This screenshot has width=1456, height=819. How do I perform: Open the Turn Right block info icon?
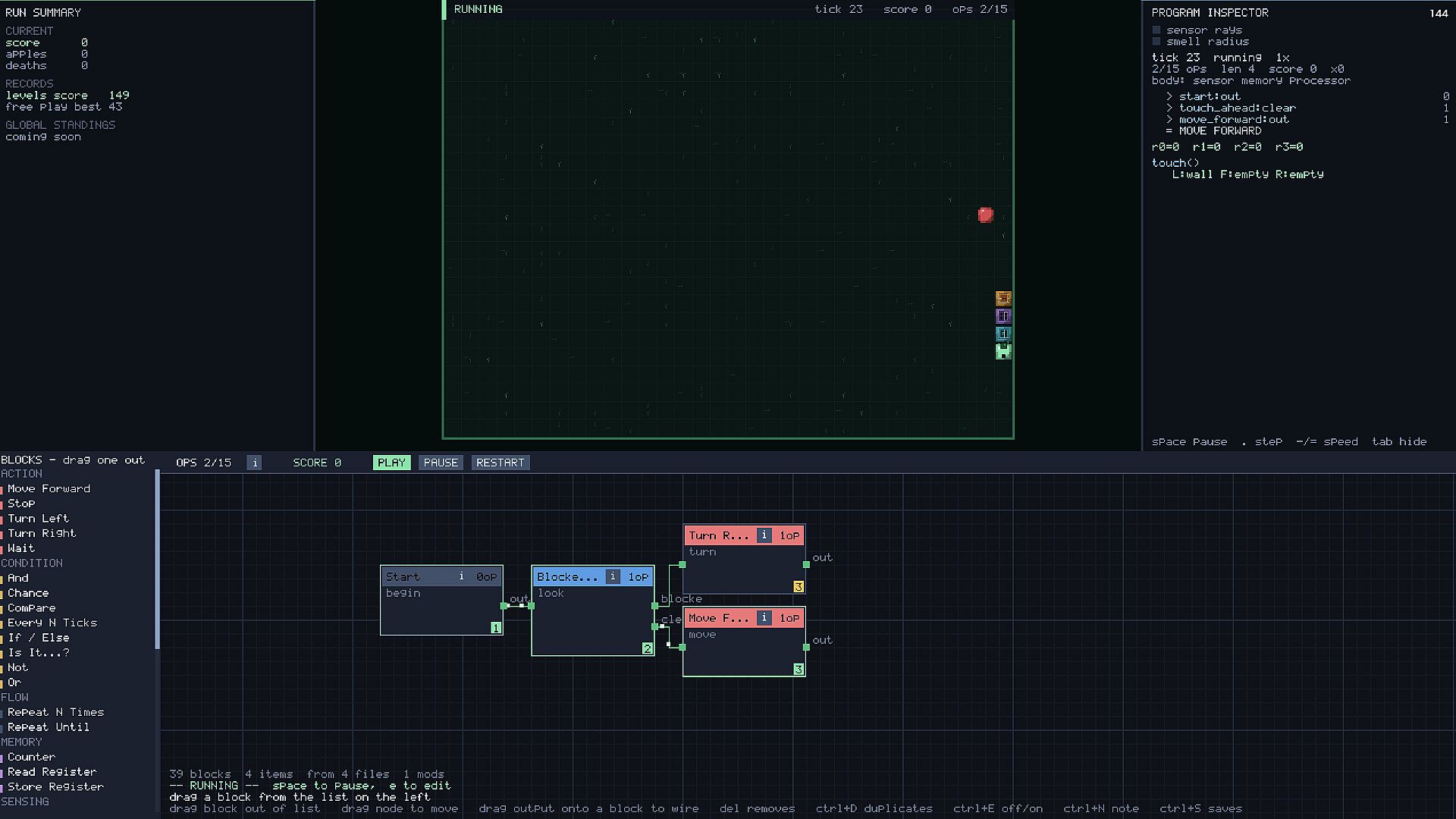tap(764, 535)
